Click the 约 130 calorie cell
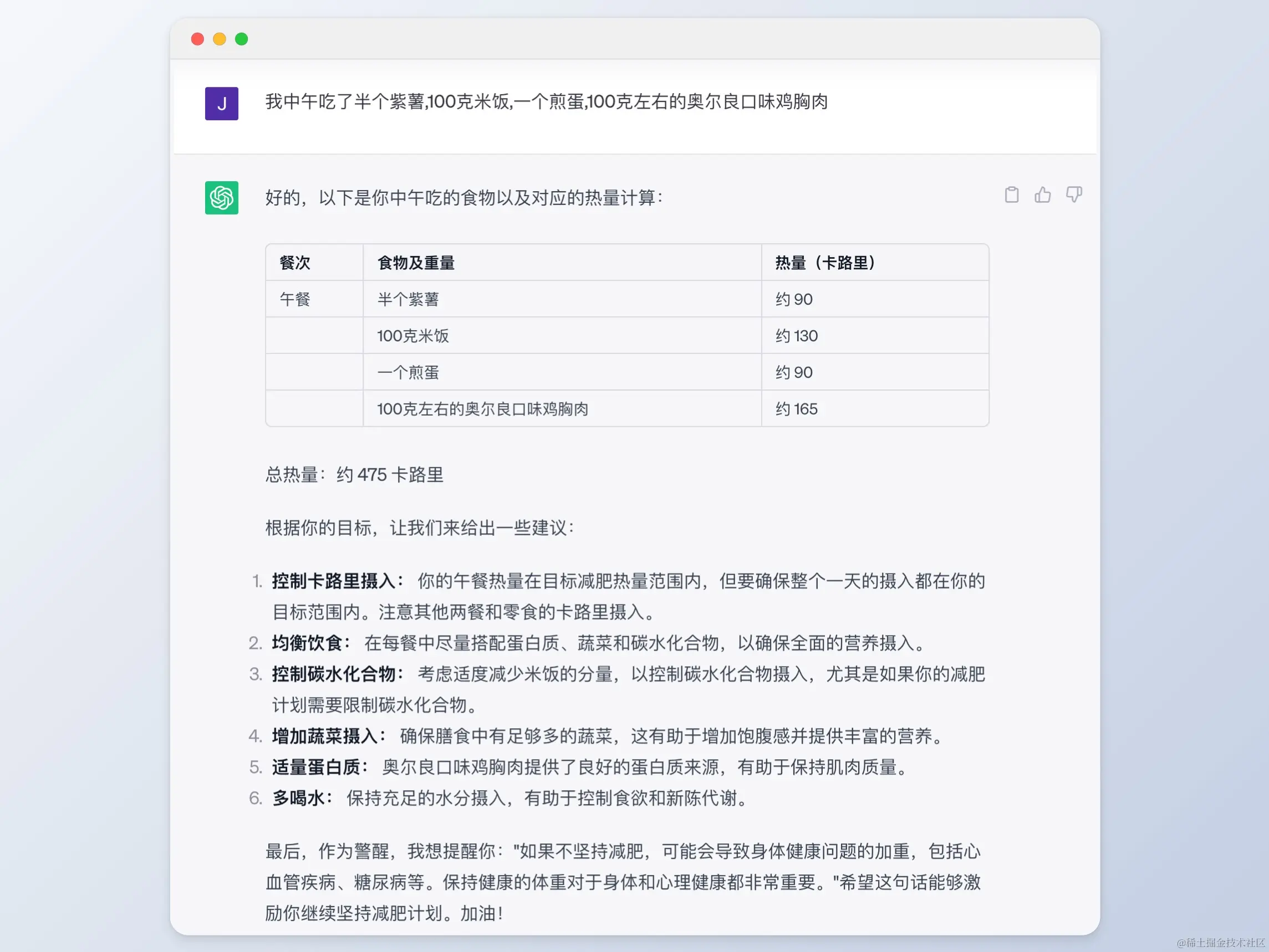The height and width of the screenshot is (952, 1269). pyautogui.click(x=796, y=336)
